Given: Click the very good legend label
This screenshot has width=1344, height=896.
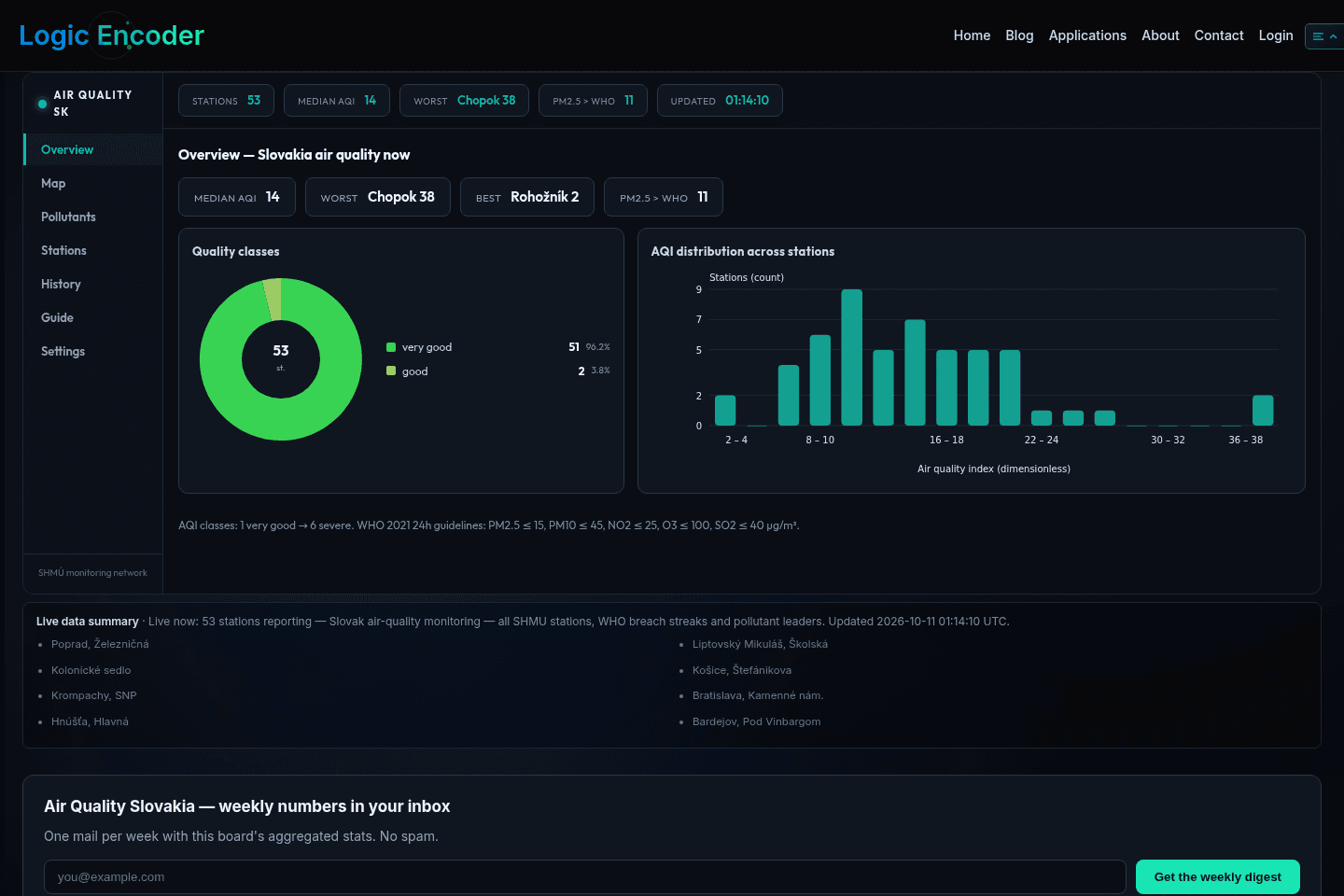Looking at the screenshot, I should pos(427,347).
